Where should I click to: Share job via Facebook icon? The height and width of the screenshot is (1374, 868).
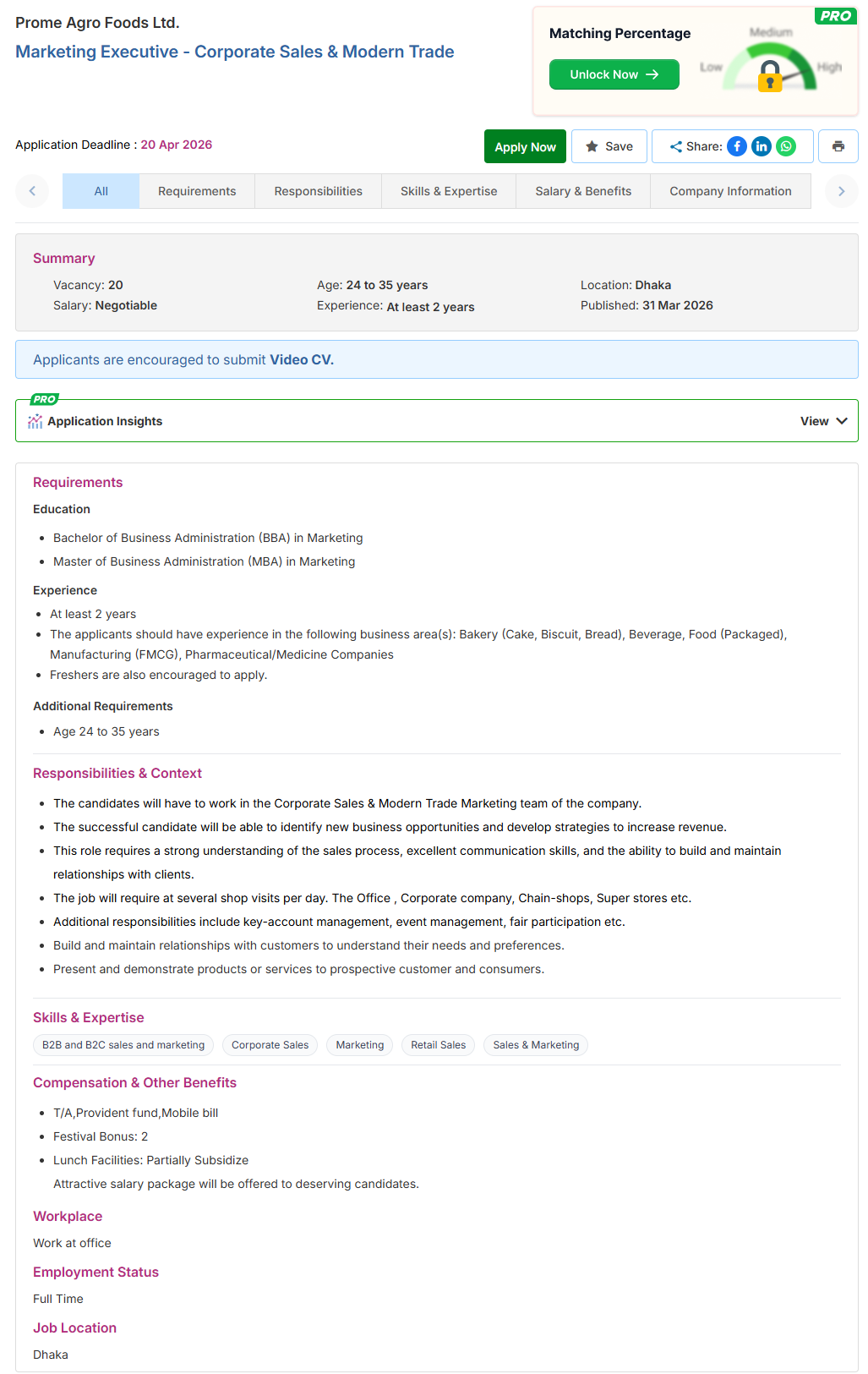coord(737,146)
